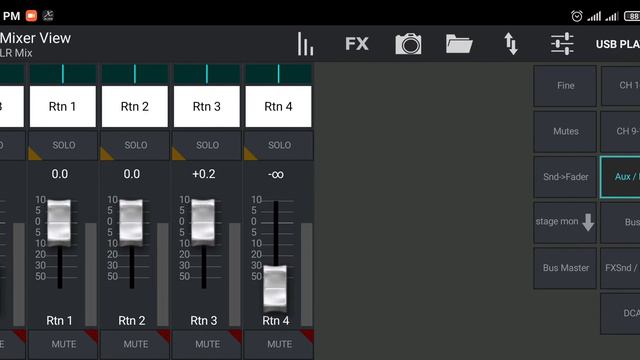The image size is (640, 360).
Task: Tap the alarm clock status icon
Action: 576,16
